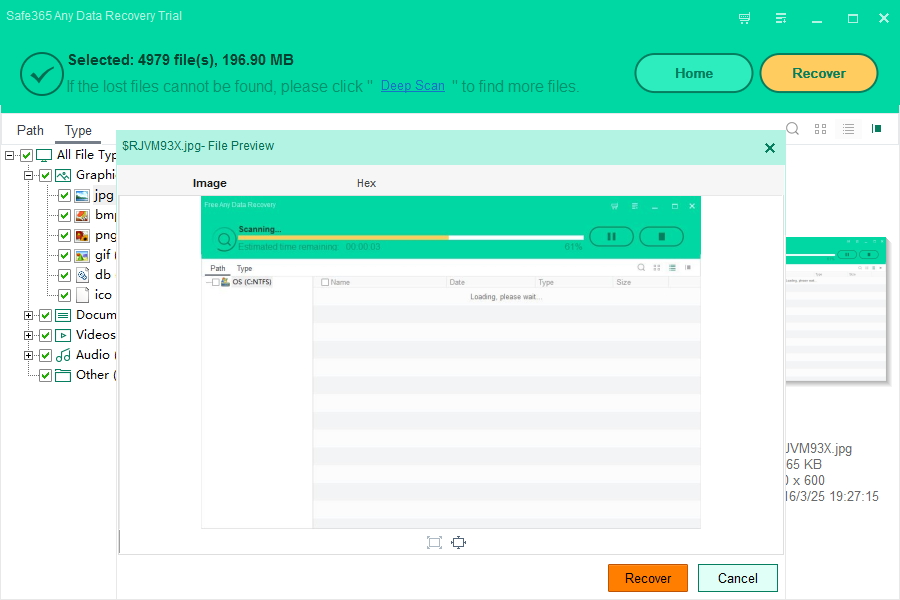This screenshot has height=600, width=900.
Task: Uncheck the jpg checkbox
Action: click(64, 196)
